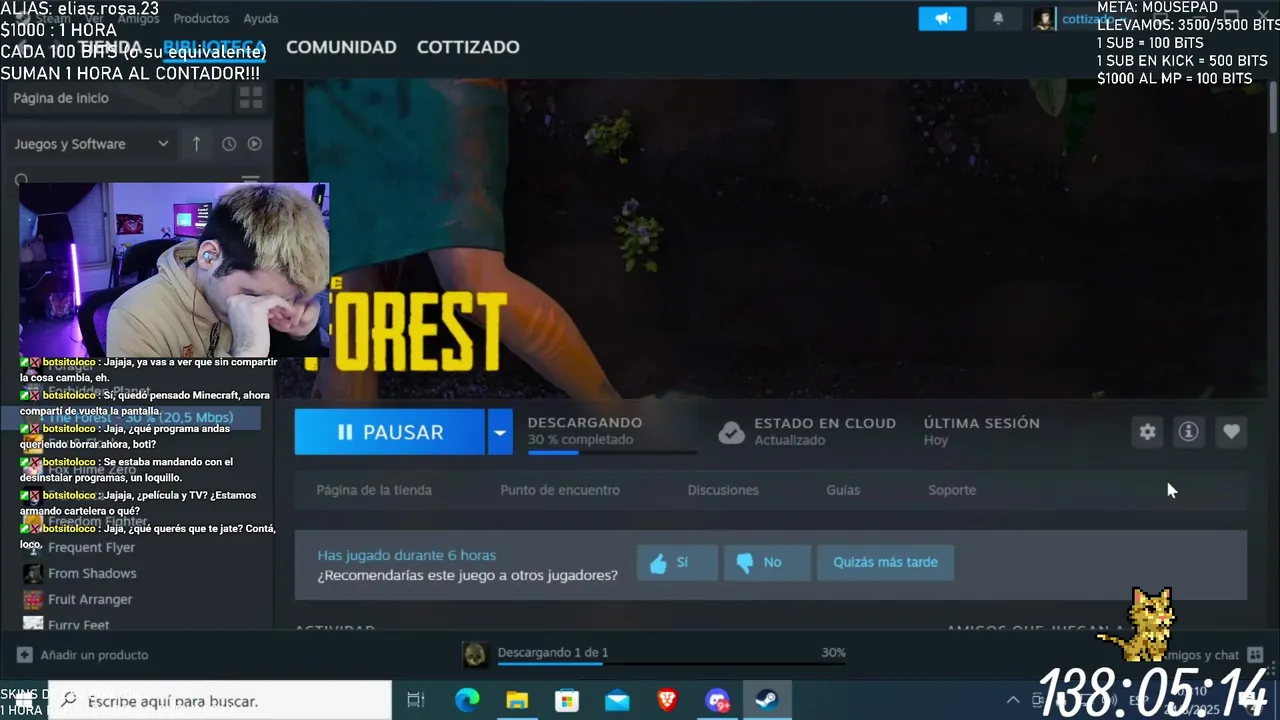Open Punto de encuentro tab
The width and height of the screenshot is (1280, 720).
point(560,490)
